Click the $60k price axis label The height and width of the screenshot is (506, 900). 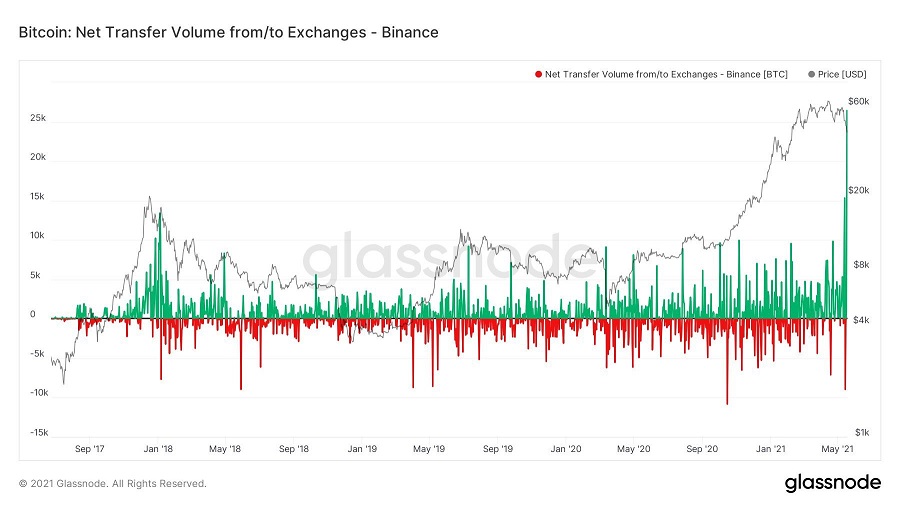click(x=858, y=102)
